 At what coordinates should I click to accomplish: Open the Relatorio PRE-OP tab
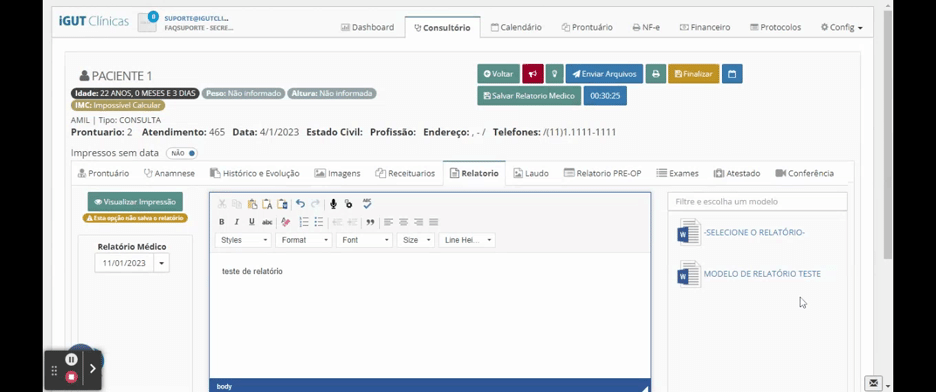[602, 174]
